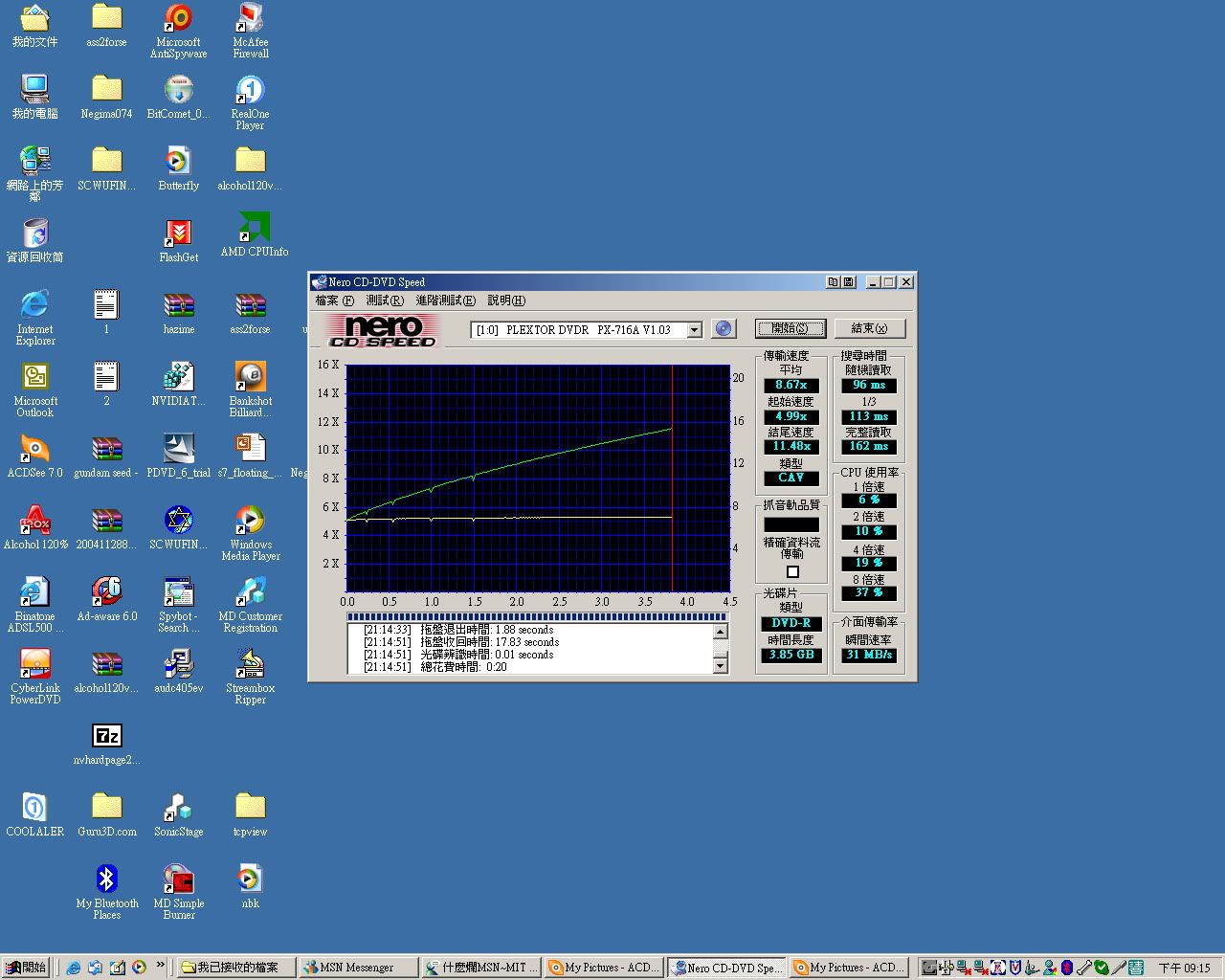Click the 結束(x) exit button
Viewport: 1225px width, 980px height.
[869, 328]
